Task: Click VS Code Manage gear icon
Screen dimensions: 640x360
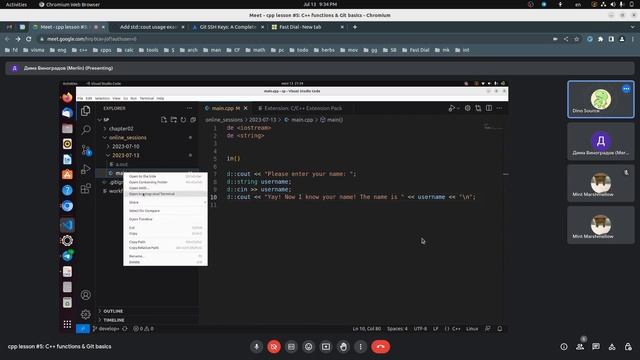Action: 86,314
